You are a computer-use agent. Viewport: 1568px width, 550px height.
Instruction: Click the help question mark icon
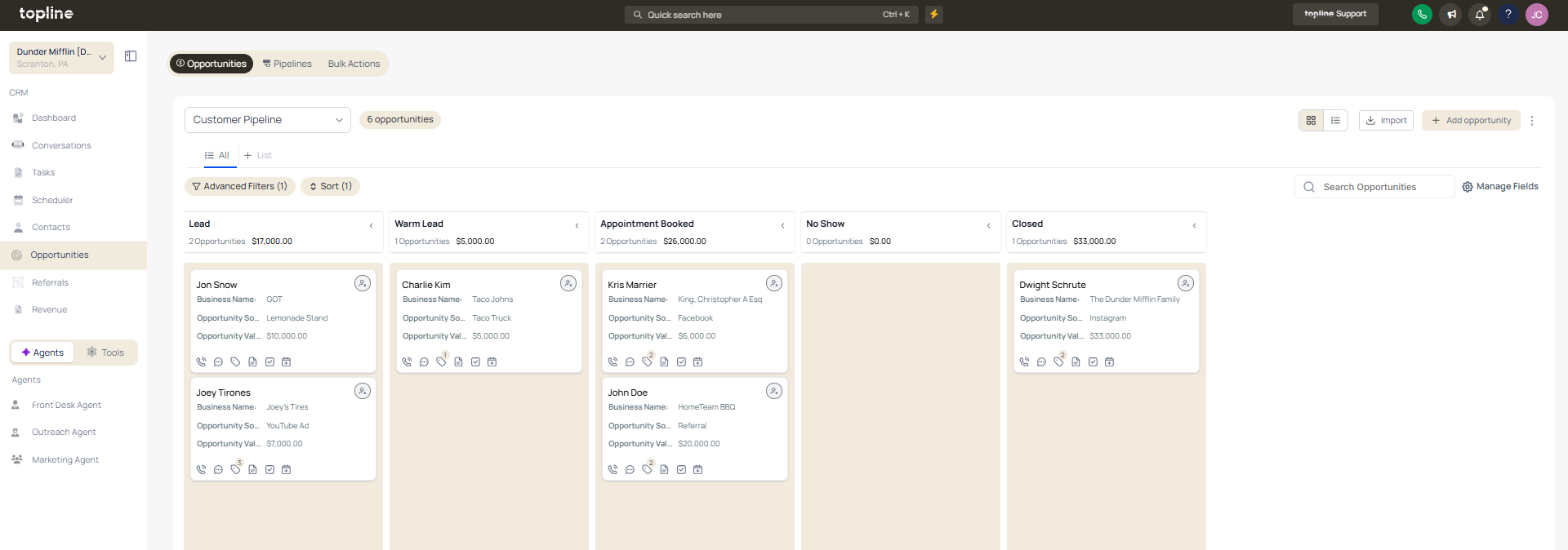pyautogui.click(x=1508, y=14)
